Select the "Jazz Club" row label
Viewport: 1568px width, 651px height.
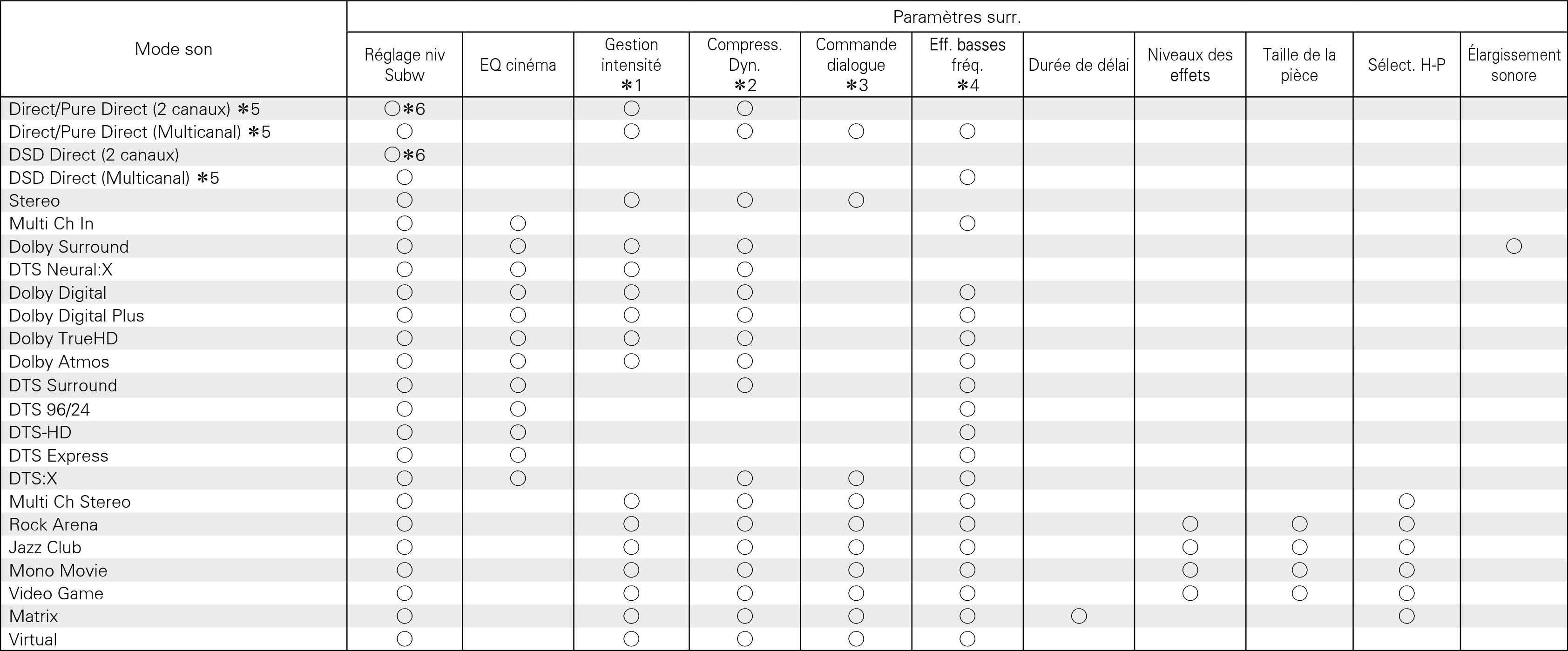point(45,548)
